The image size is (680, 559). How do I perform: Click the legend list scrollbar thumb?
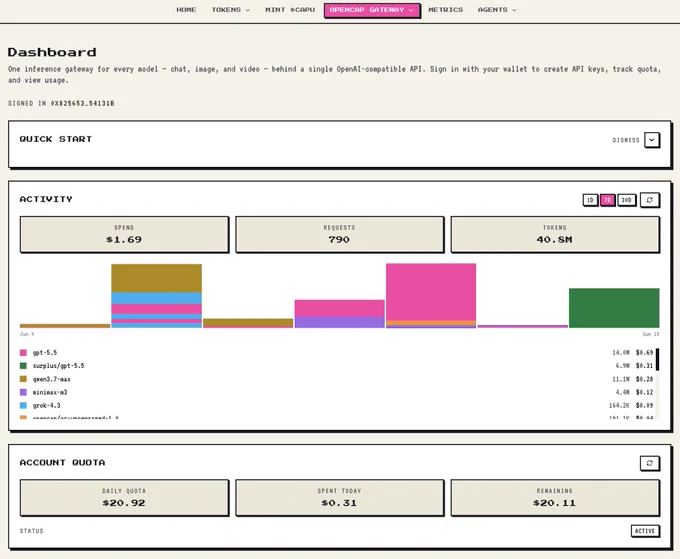[657, 359]
